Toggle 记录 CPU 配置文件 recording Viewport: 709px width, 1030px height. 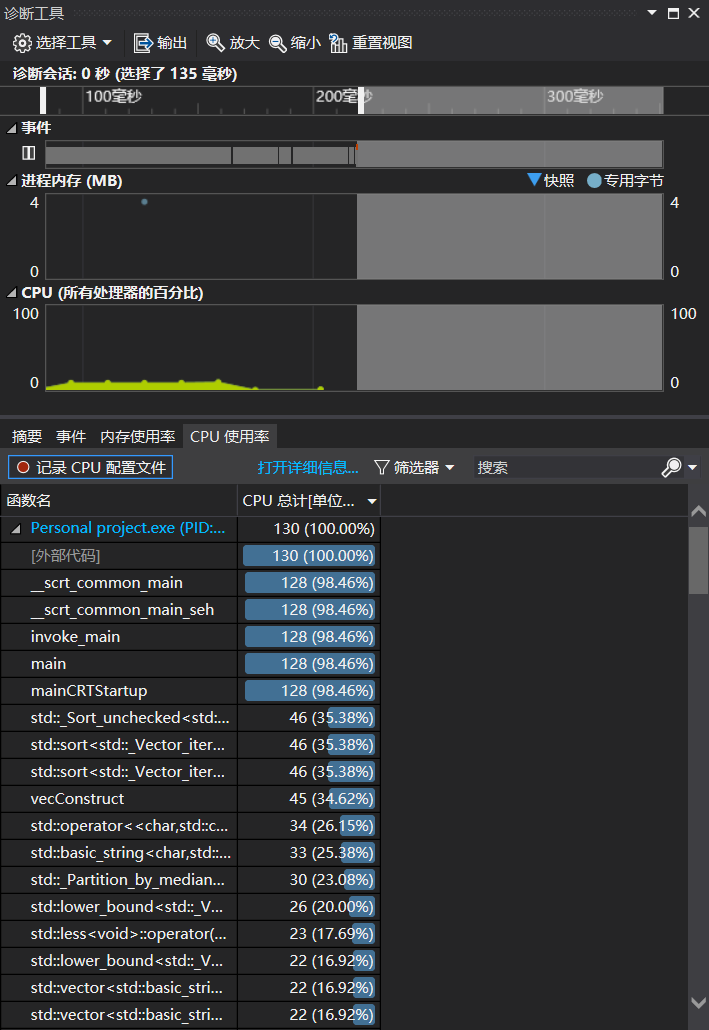tap(90, 467)
